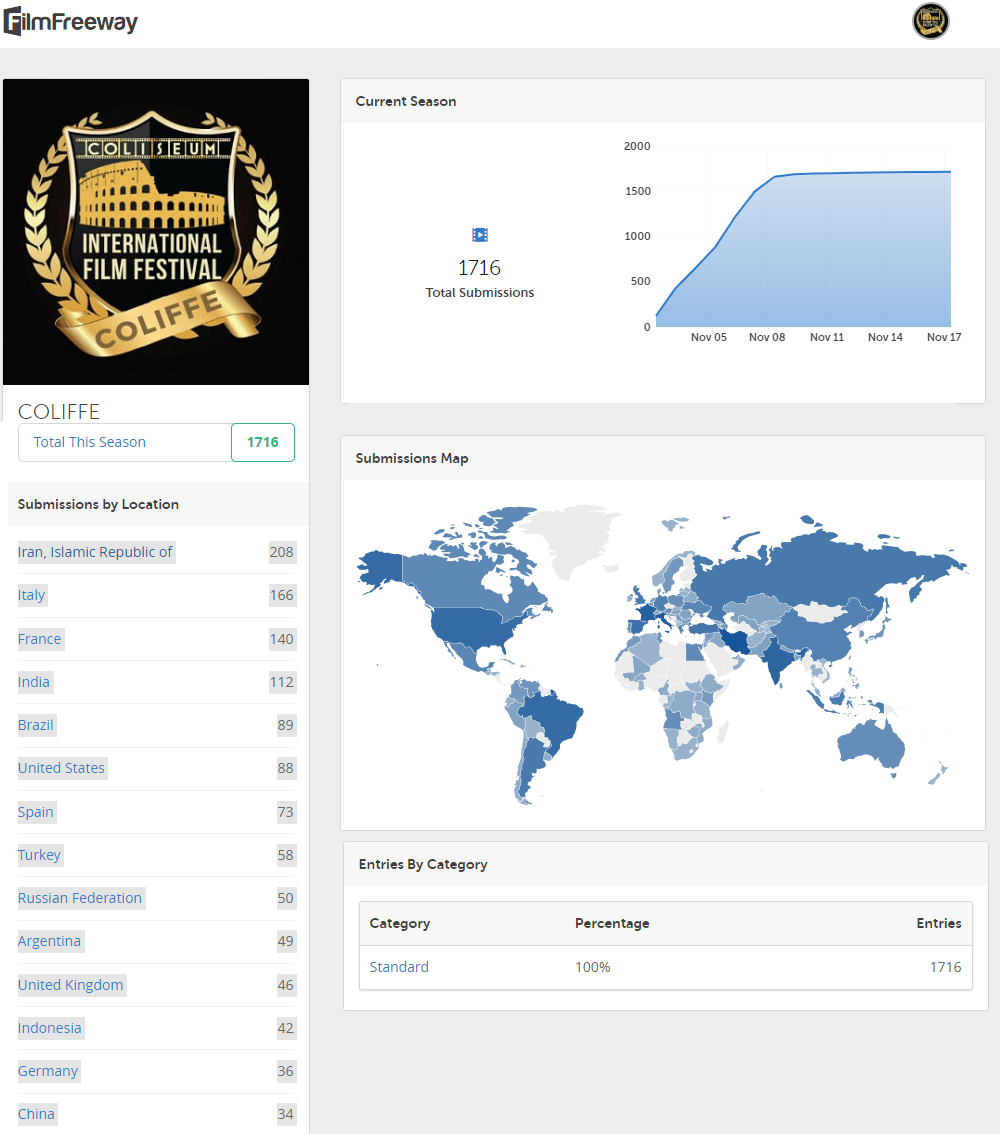Open Spain submissions link
Viewport: 1000px width, 1134px height.
point(35,811)
